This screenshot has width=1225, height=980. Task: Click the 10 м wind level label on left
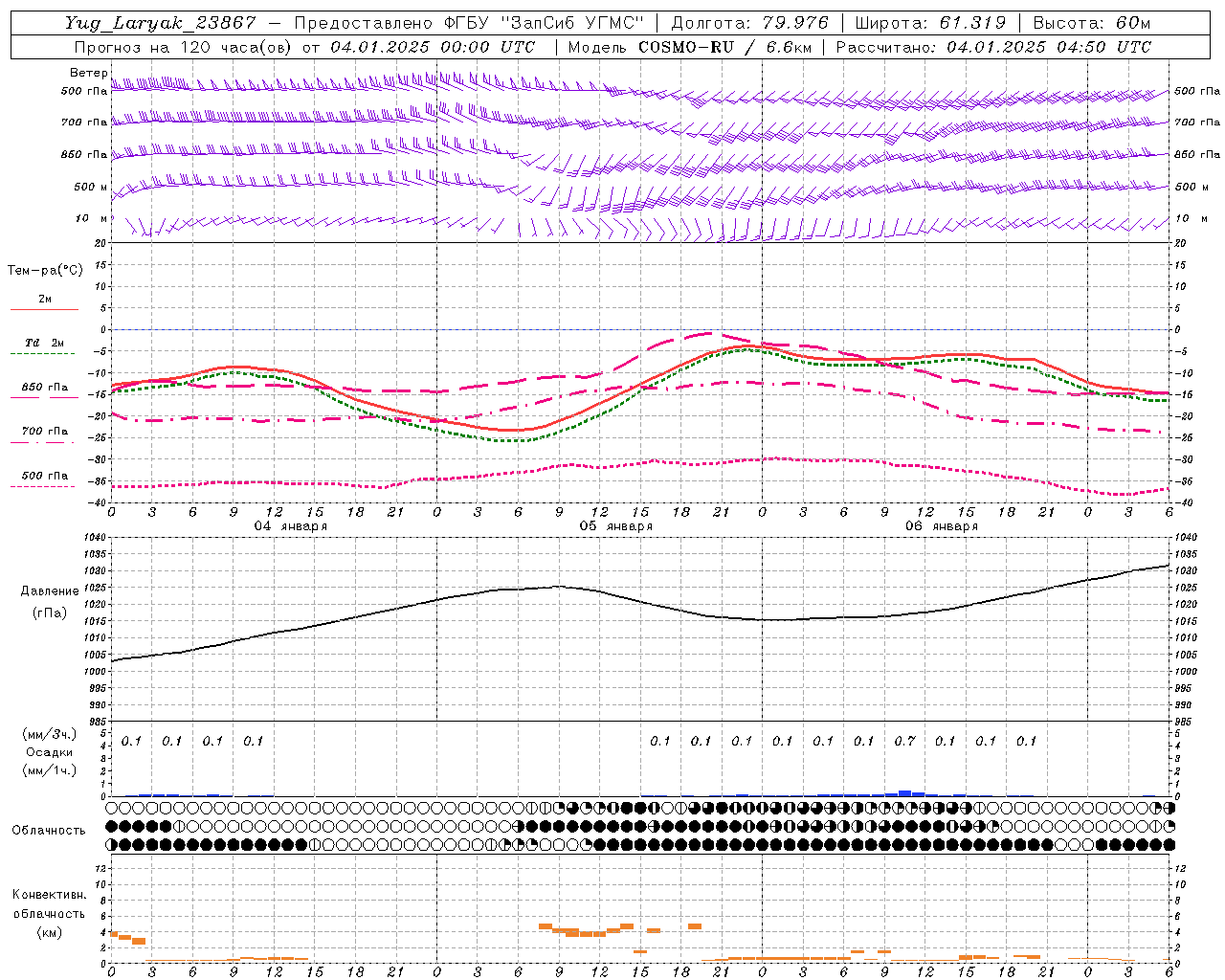[92, 218]
